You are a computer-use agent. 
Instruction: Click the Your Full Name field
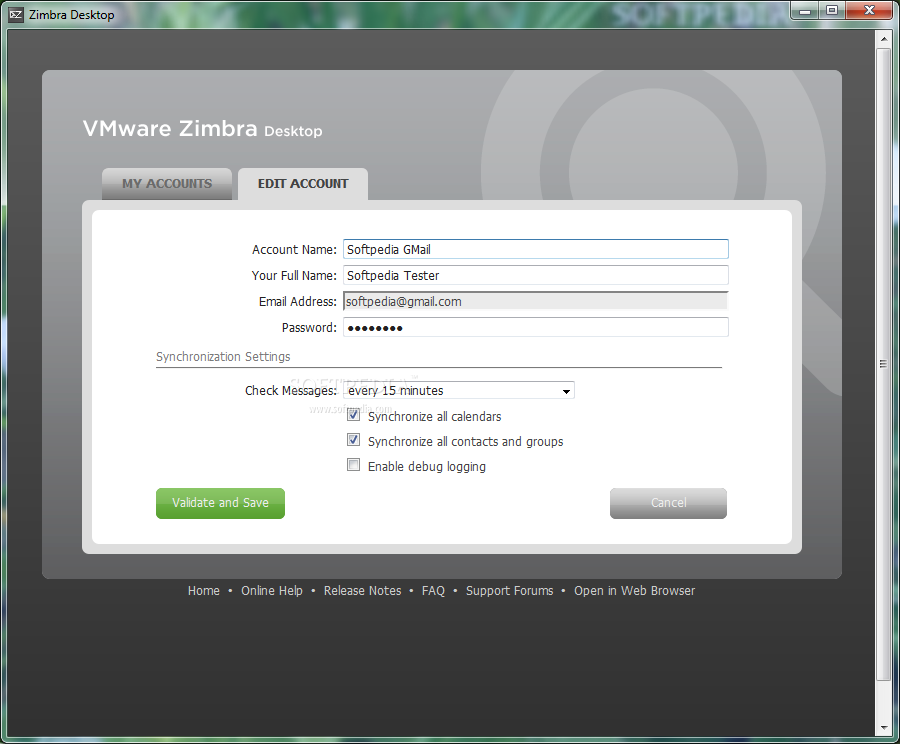coord(536,275)
